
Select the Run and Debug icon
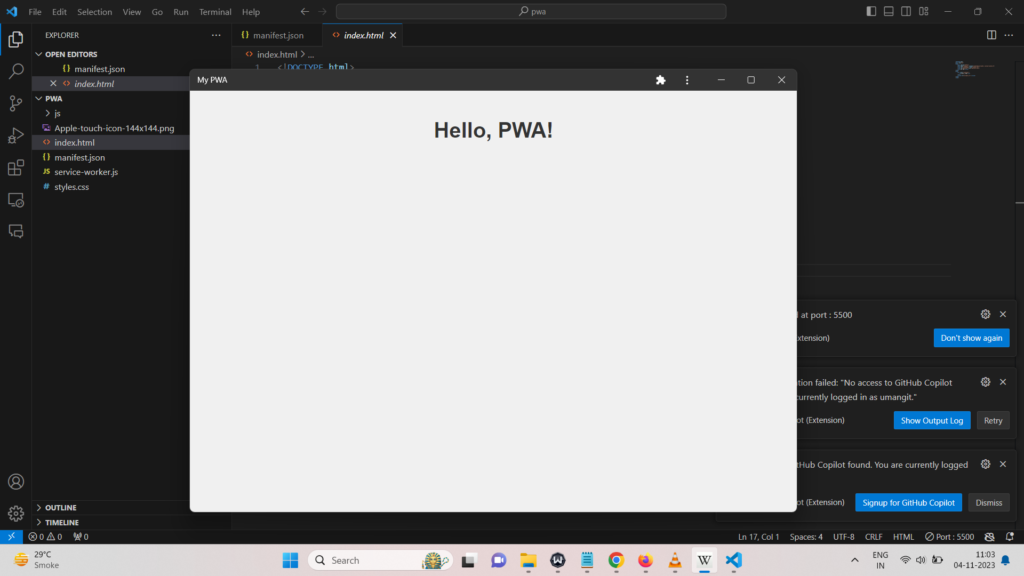15,135
